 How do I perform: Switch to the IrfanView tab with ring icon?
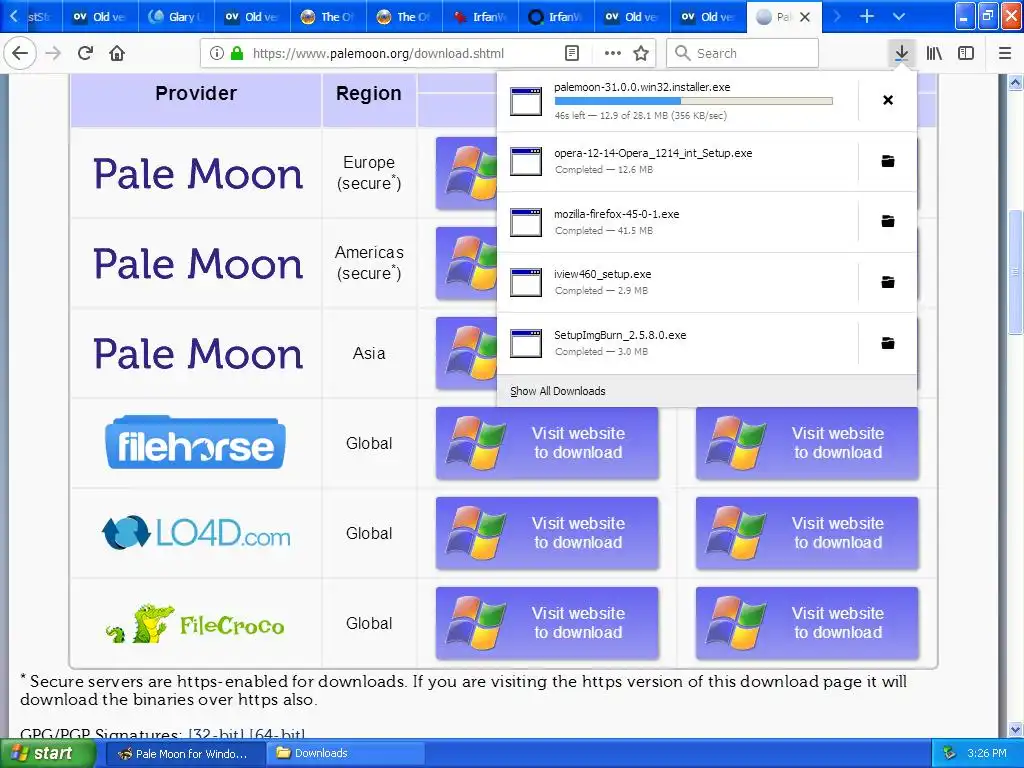556,17
